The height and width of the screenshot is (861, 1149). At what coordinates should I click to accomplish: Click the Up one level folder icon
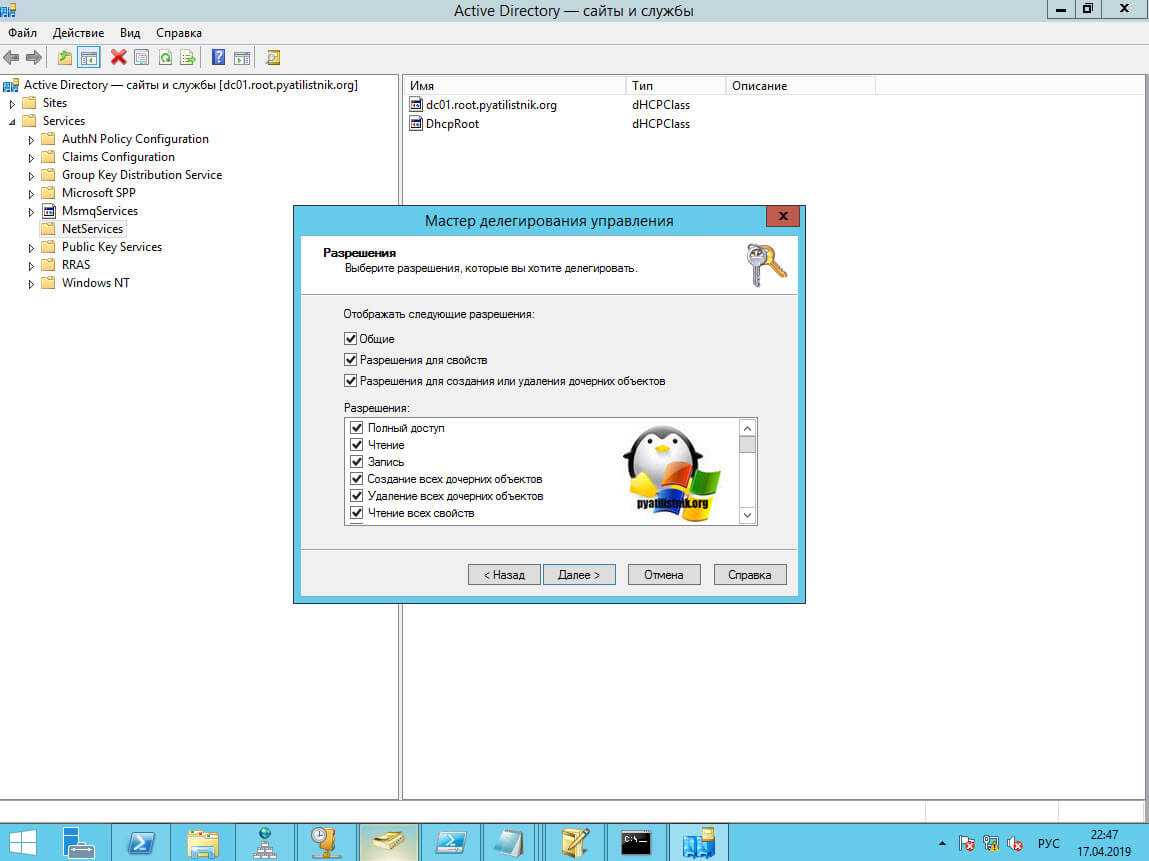click(x=65, y=57)
